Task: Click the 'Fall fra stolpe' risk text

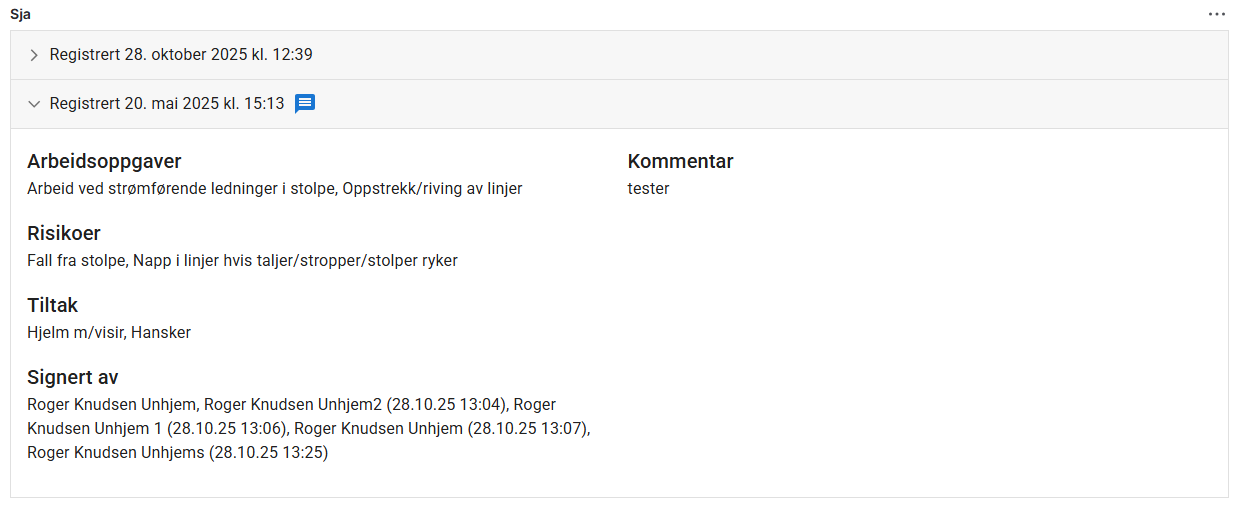Action: (76, 260)
